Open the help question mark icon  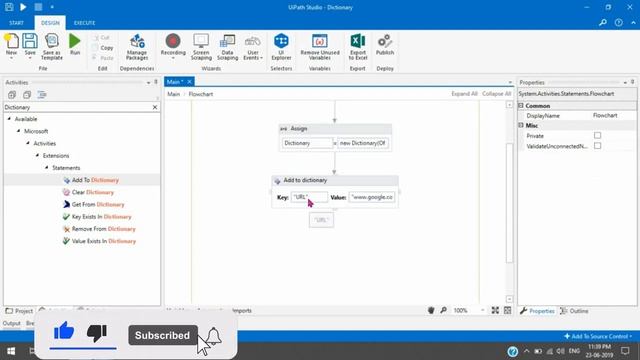coord(619,22)
